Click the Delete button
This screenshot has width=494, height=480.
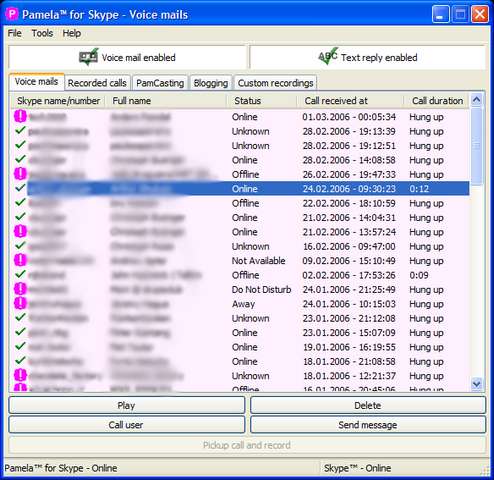coord(368,406)
